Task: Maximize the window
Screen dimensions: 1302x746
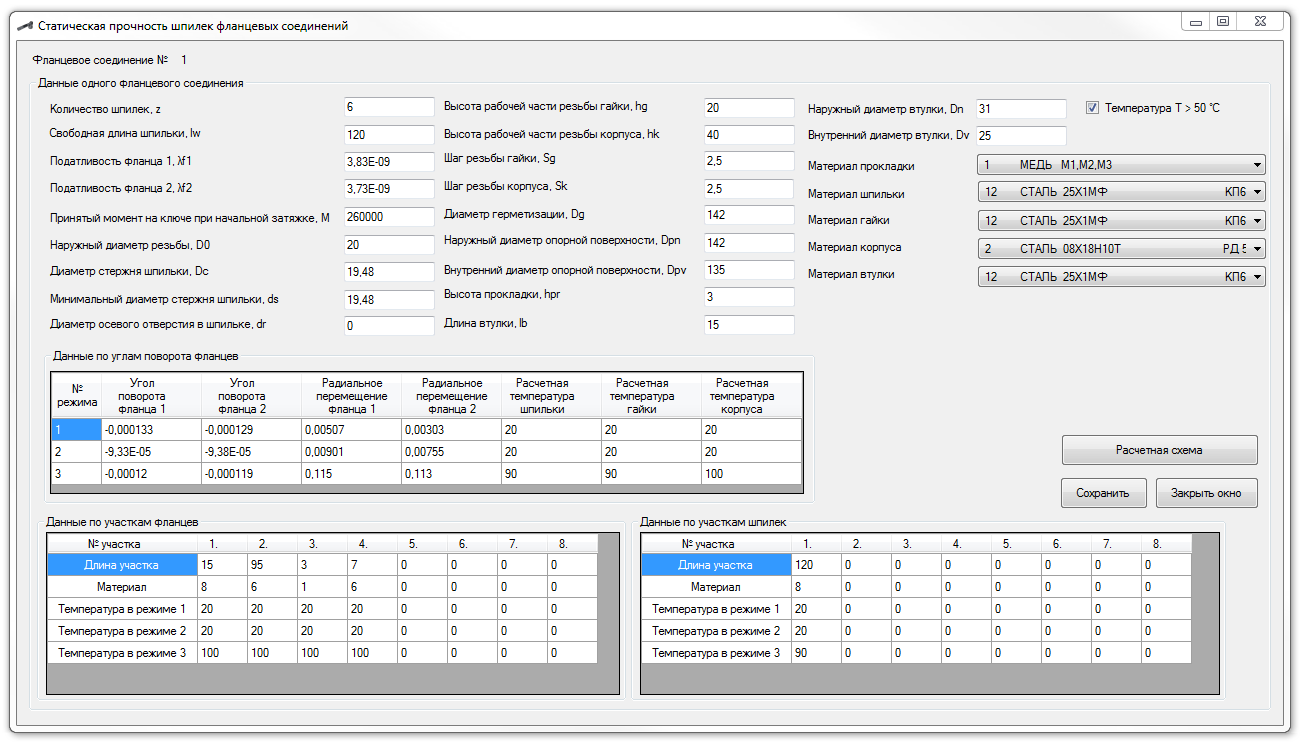Action: pyautogui.click(x=1222, y=21)
